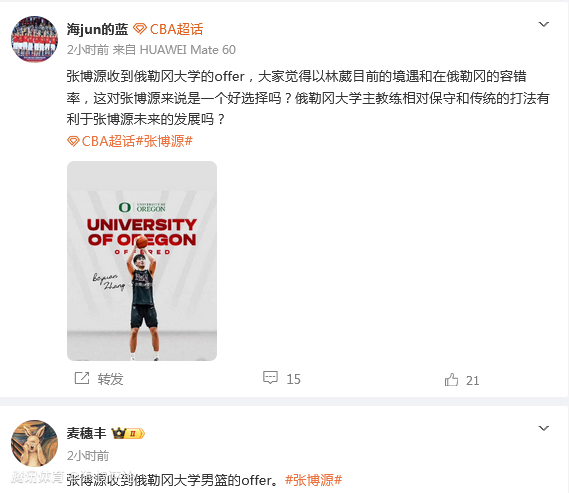
Task: Click the diamond icon beside CBA超话 header
Action: click(x=140, y=29)
